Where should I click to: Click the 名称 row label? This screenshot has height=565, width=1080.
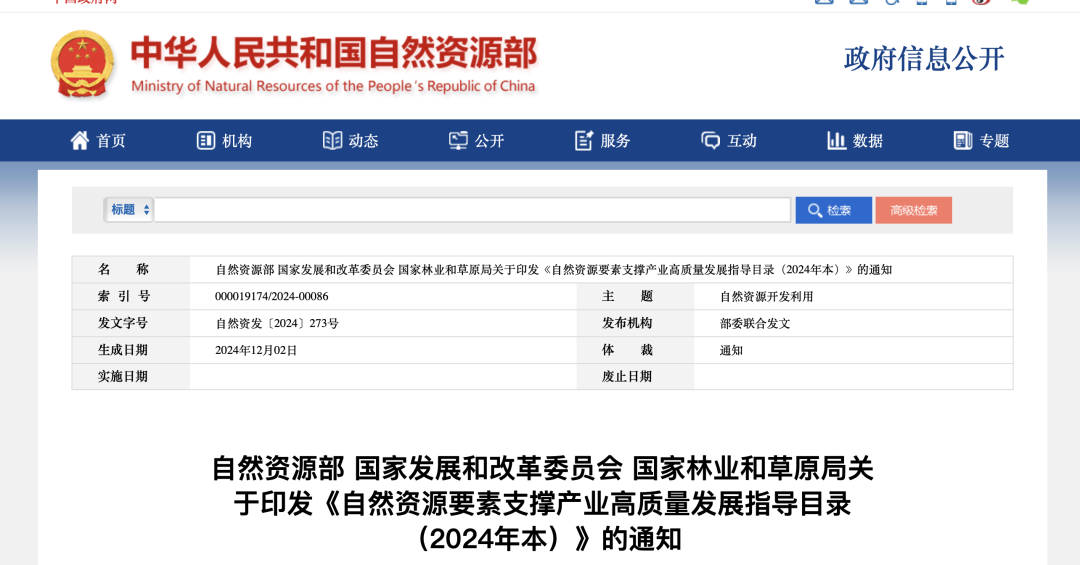[123, 269]
